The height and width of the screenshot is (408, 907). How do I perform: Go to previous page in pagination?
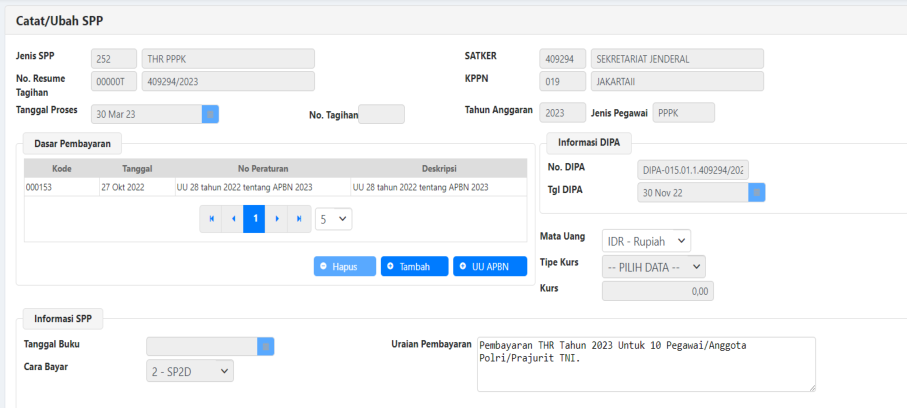233,218
